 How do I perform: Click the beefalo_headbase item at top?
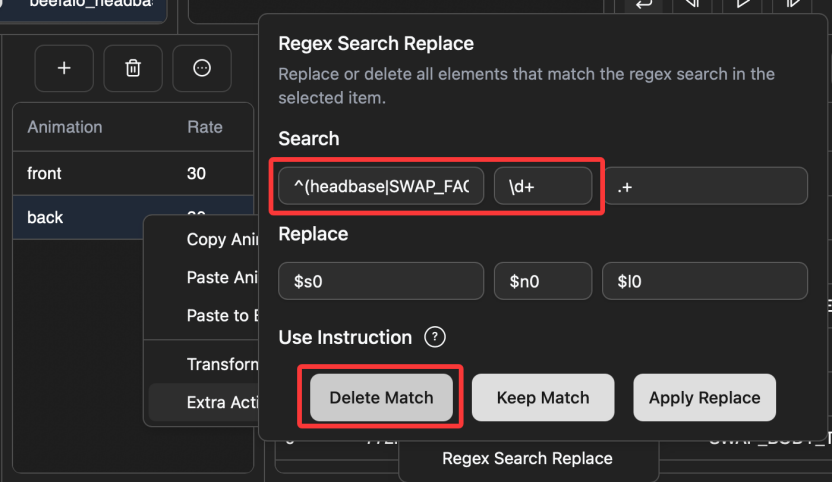[x=90, y=5]
